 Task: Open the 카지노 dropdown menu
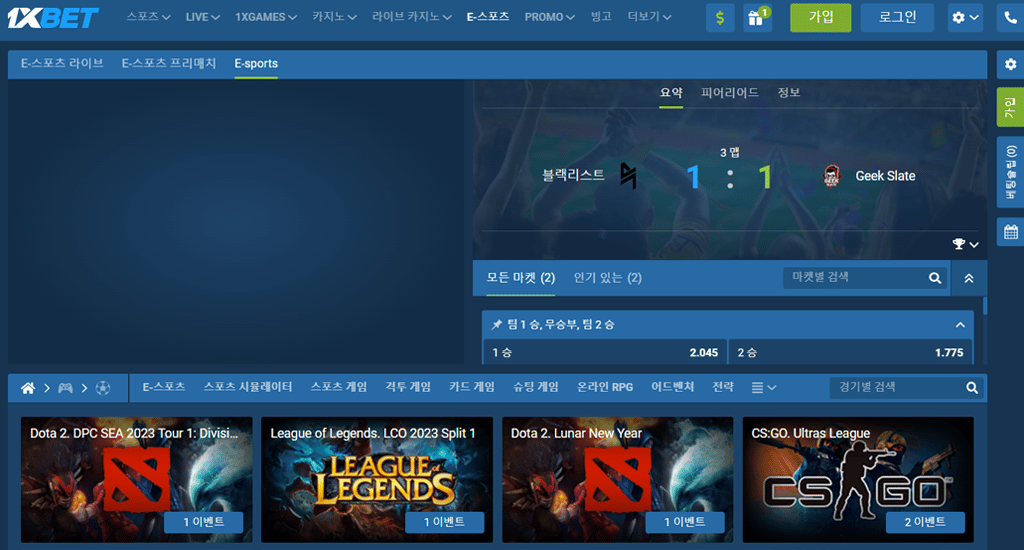pyautogui.click(x=334, y=17)
